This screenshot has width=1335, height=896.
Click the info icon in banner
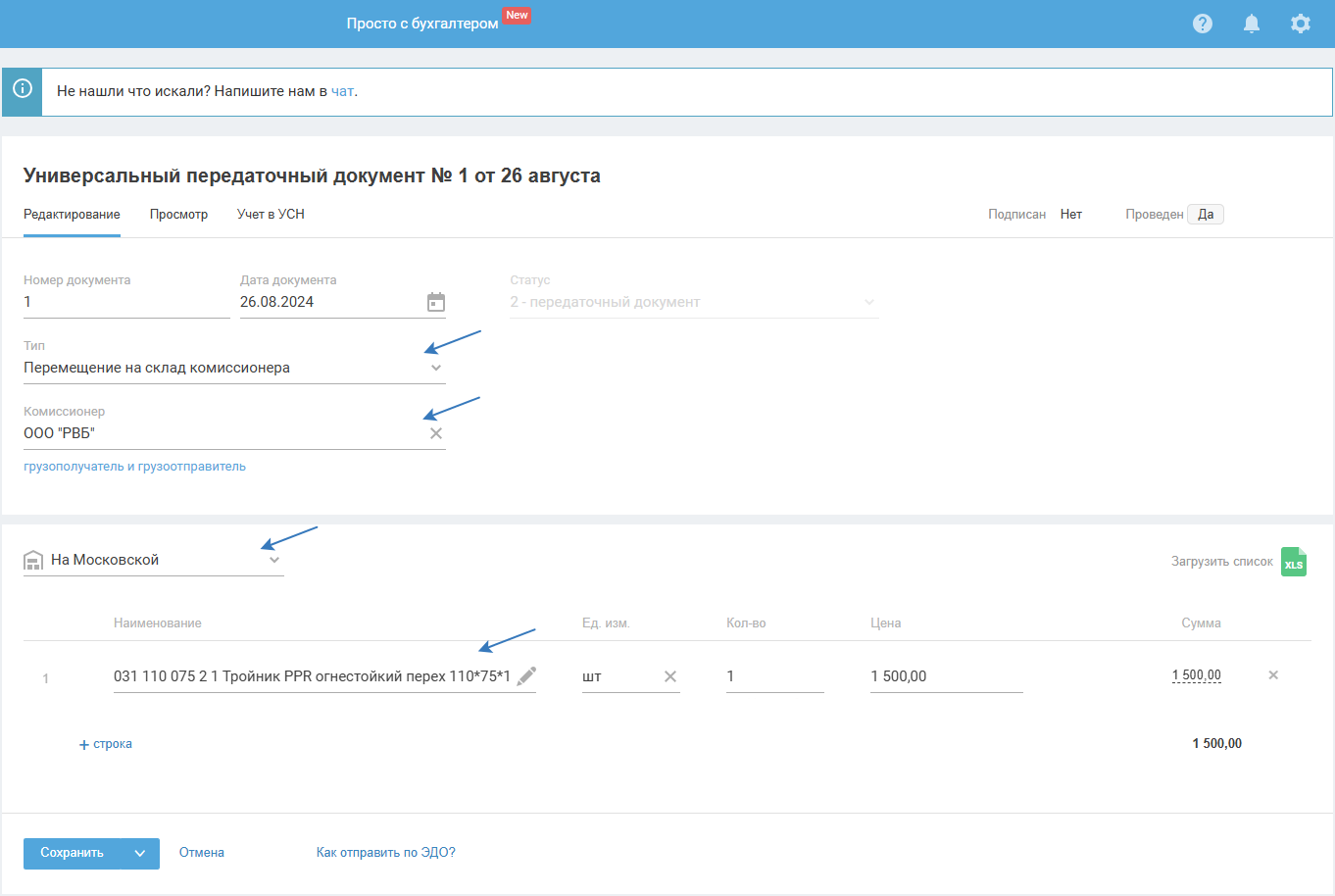click(x=22, y=89)
